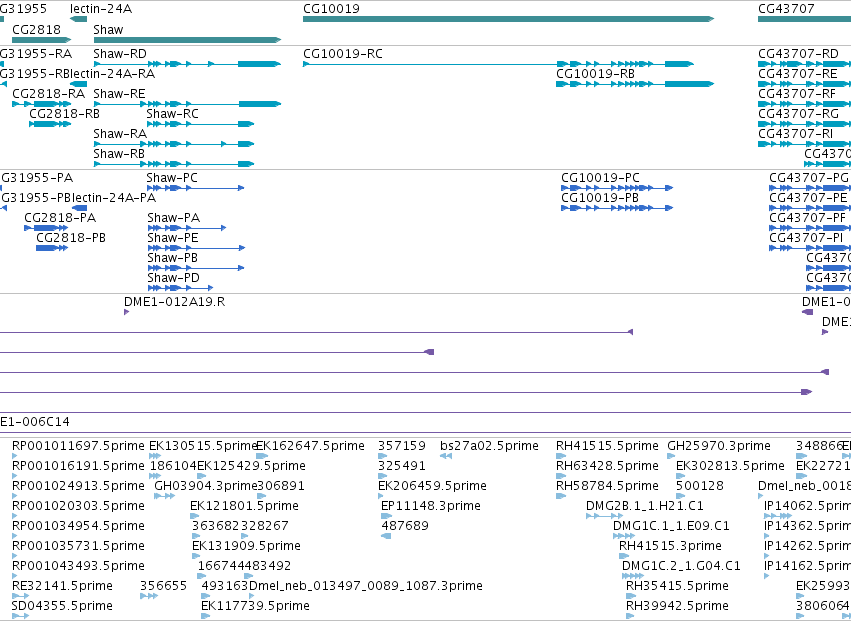Viewport: 851px width, 621px height.
Task: Select the CG43707-PF protein label
Action: coord(808,219)
